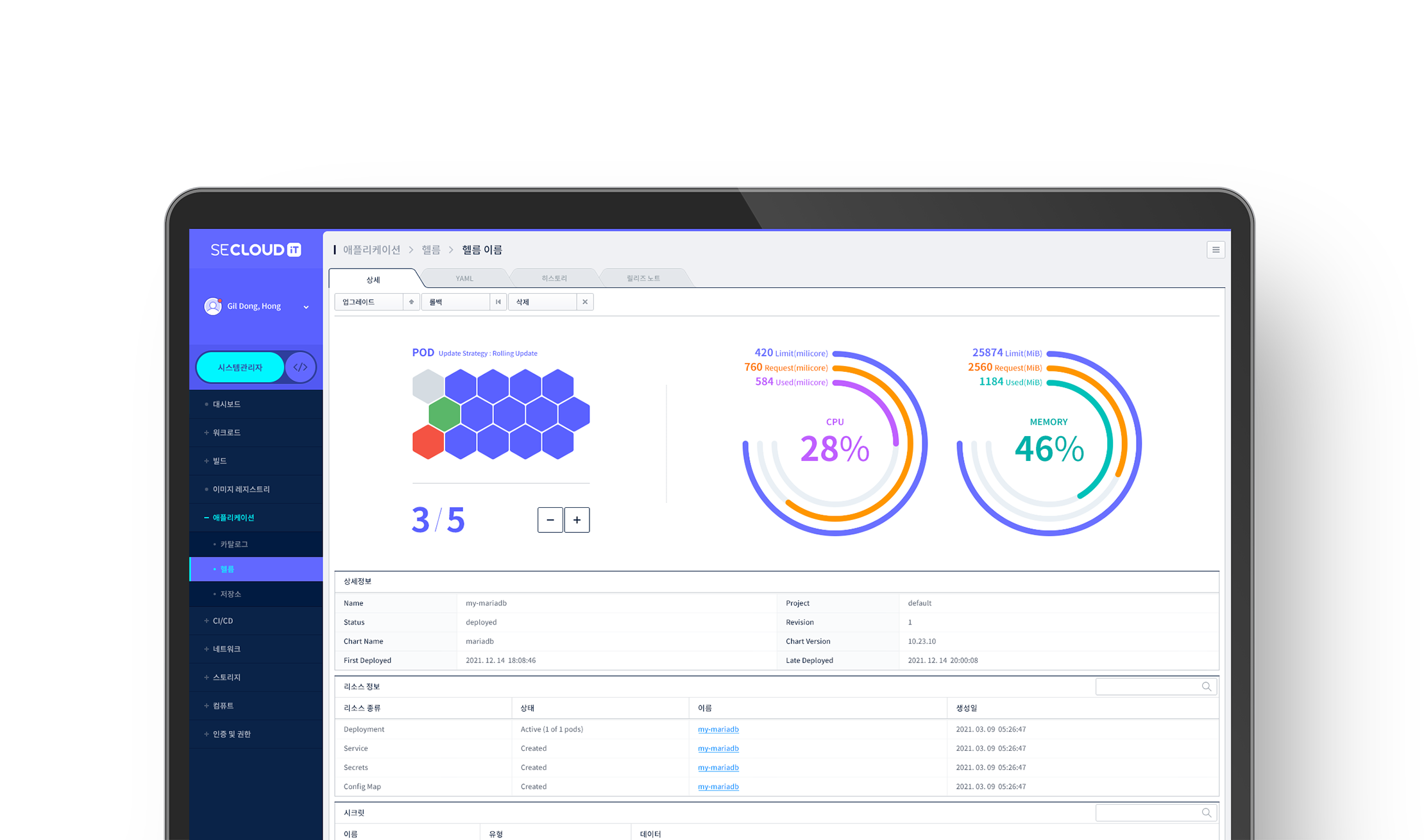Switch to the YAML tab
Screen dimensions: 1424x840
[x=464, y=278]
